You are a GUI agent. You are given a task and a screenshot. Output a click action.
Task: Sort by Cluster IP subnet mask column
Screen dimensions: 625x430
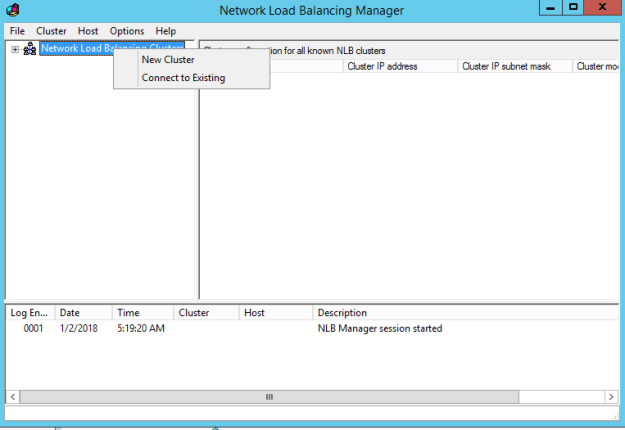tap(515, 66)
